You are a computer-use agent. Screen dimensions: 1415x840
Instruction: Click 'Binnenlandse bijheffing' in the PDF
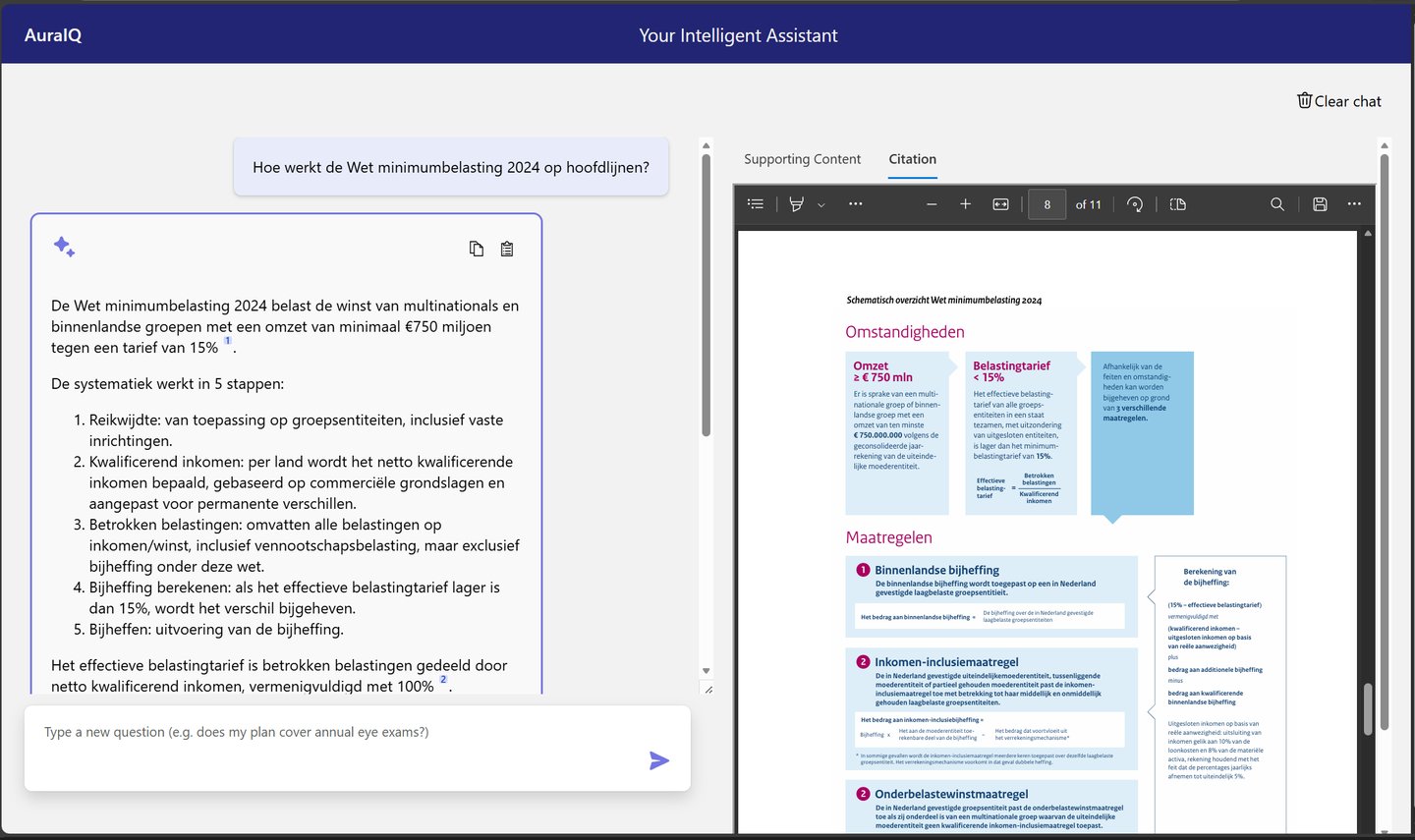(936, 570)
